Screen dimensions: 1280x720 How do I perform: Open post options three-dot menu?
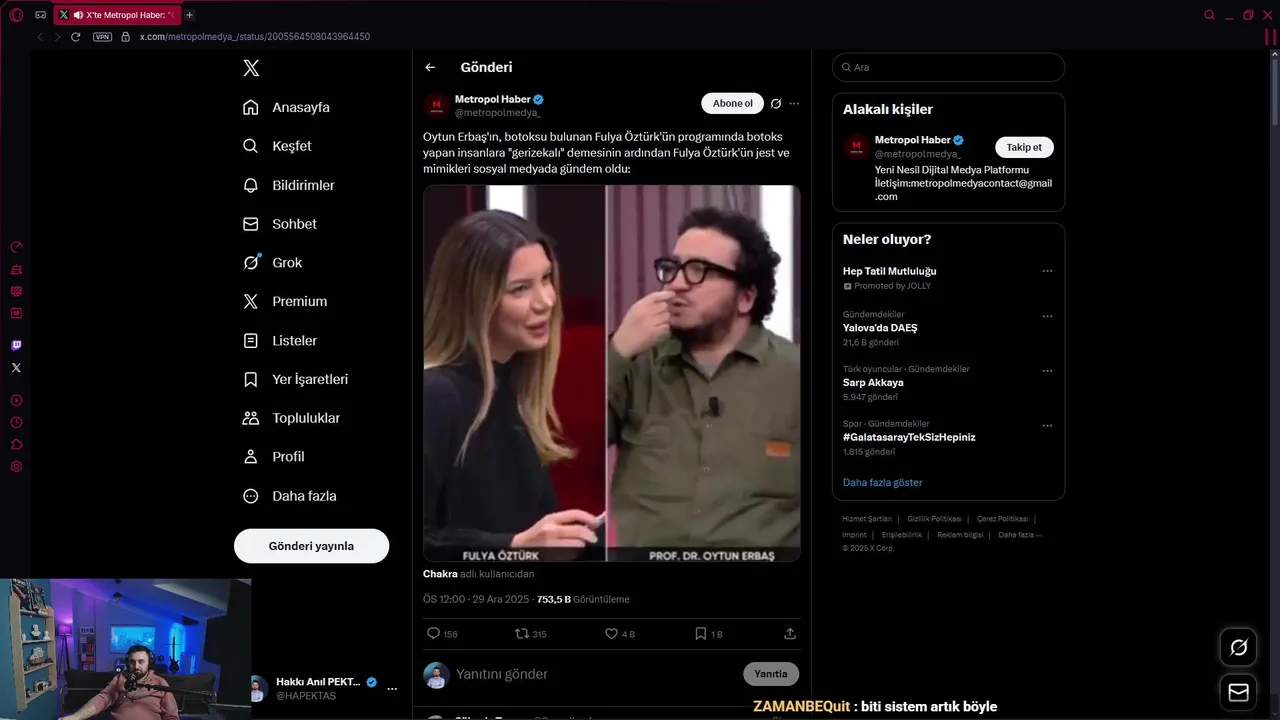pos(794,103)
